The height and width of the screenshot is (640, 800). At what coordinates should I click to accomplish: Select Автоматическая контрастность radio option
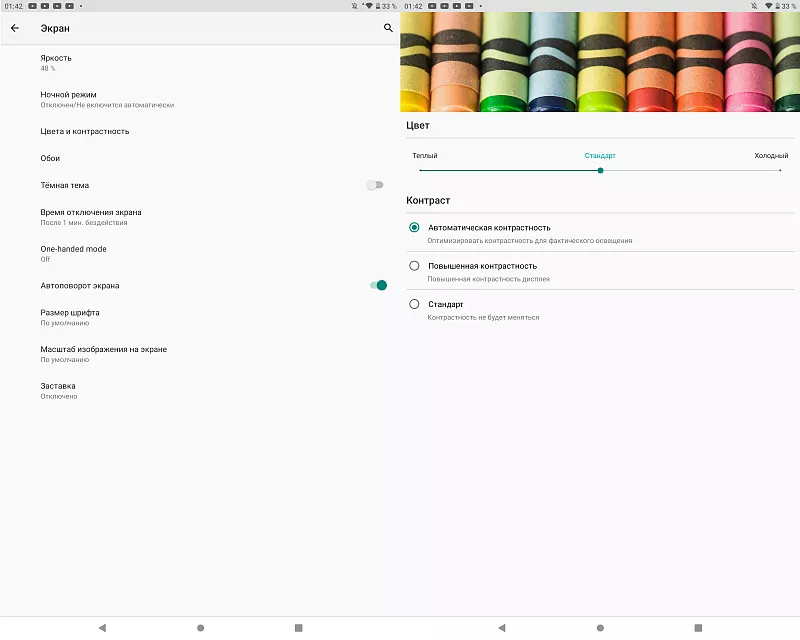point(414,227)
